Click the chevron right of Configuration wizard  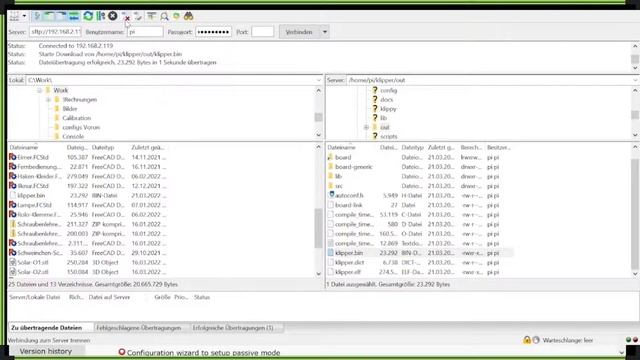click(621, 352)
